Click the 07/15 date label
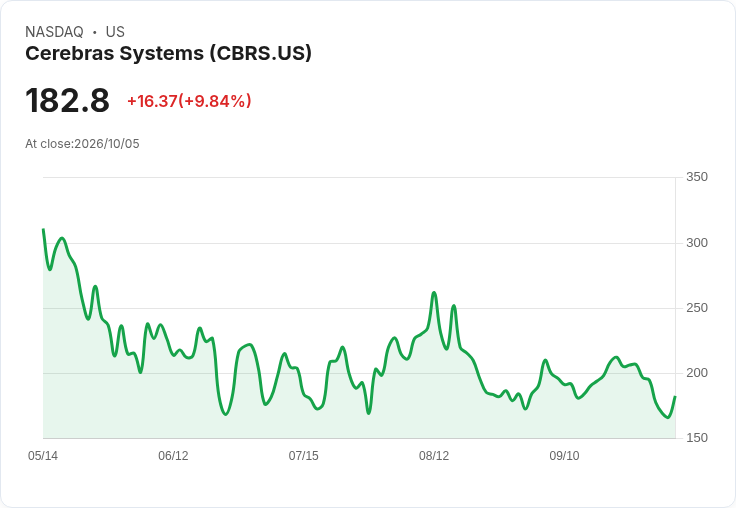The height and width of the screenshot is (508, 736). [303, 456]
